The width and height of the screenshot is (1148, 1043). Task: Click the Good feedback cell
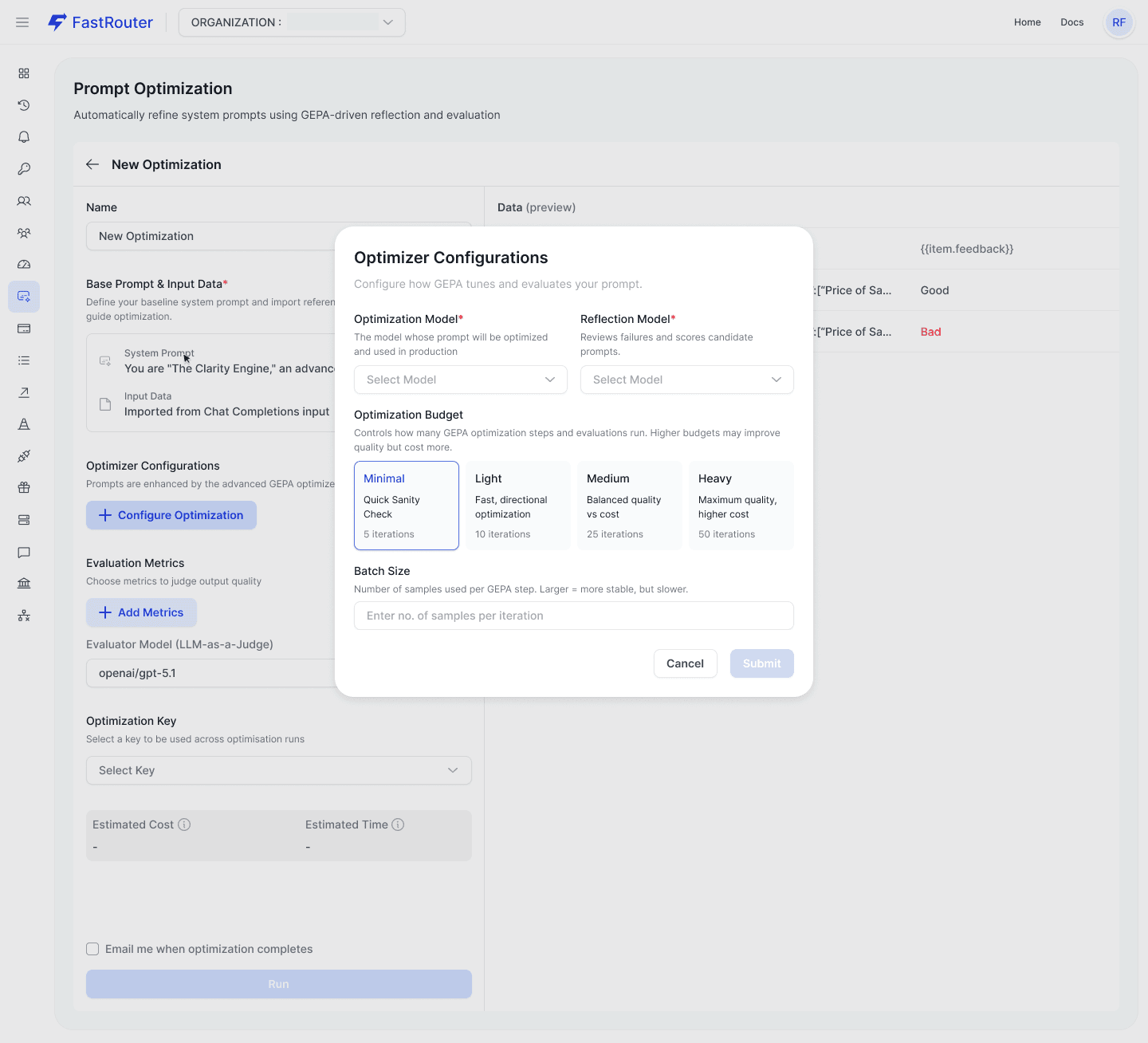(x=935, y=290)
